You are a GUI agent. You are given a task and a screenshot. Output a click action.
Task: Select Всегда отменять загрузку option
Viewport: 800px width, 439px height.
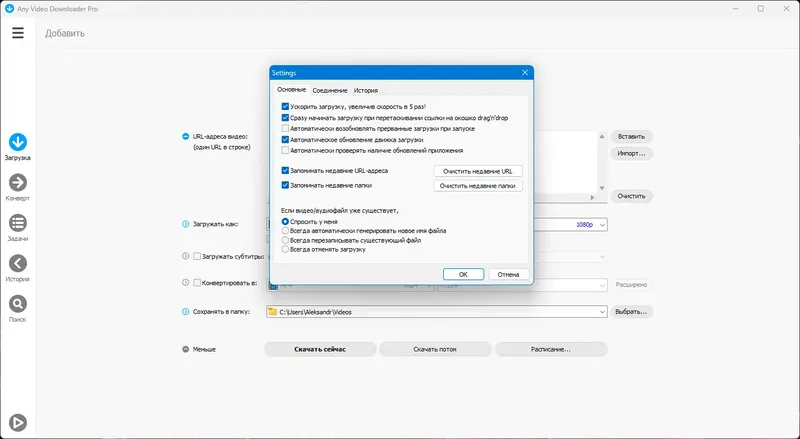click(x=285, y=249)
